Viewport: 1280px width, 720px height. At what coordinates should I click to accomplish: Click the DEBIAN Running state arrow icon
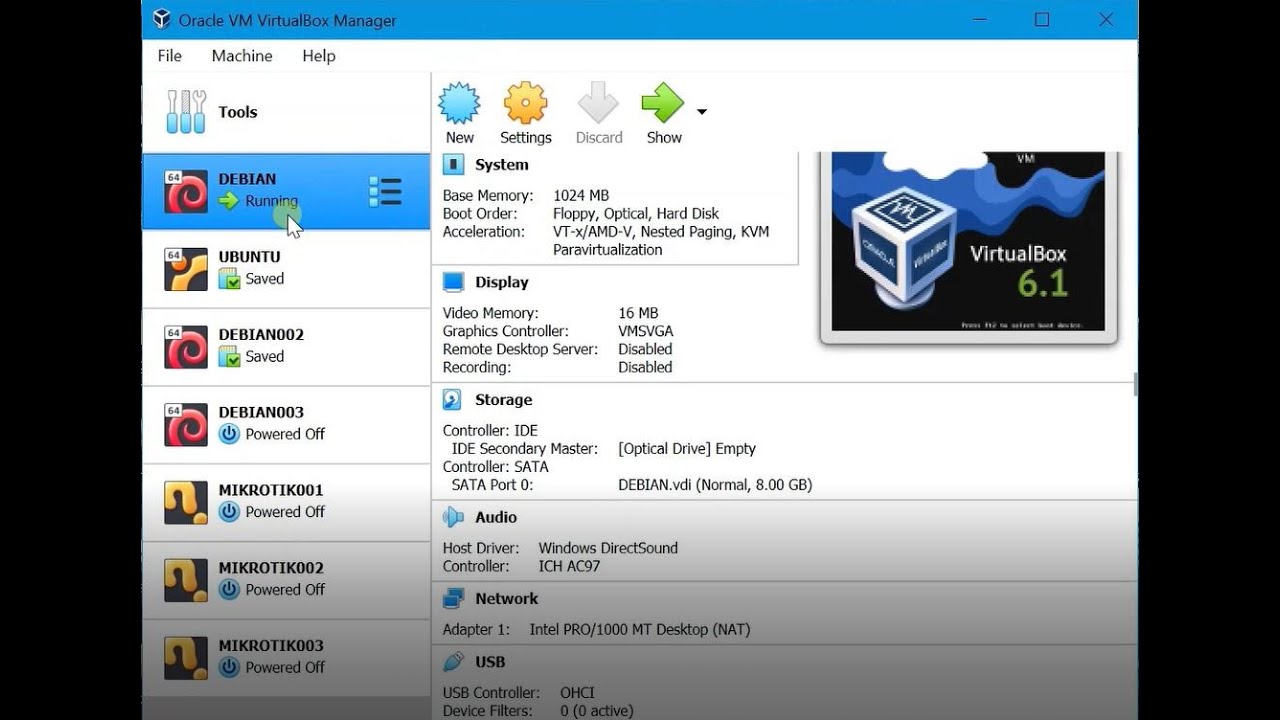tap(230, 201)
